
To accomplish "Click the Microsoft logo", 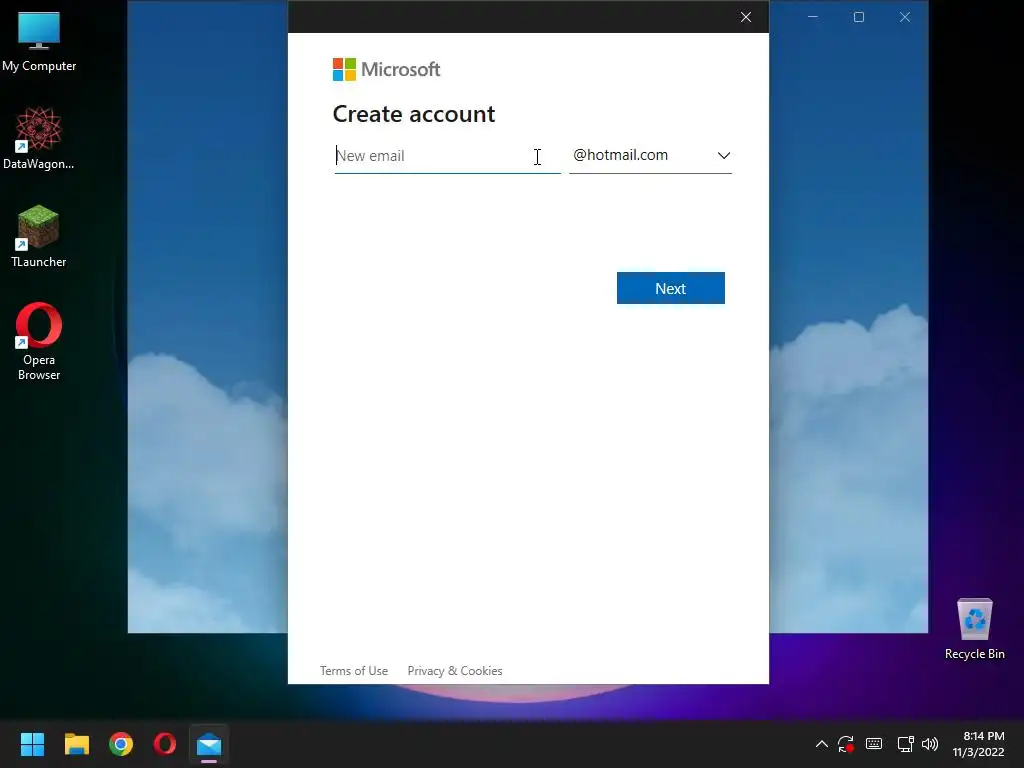I will point(387,69).
